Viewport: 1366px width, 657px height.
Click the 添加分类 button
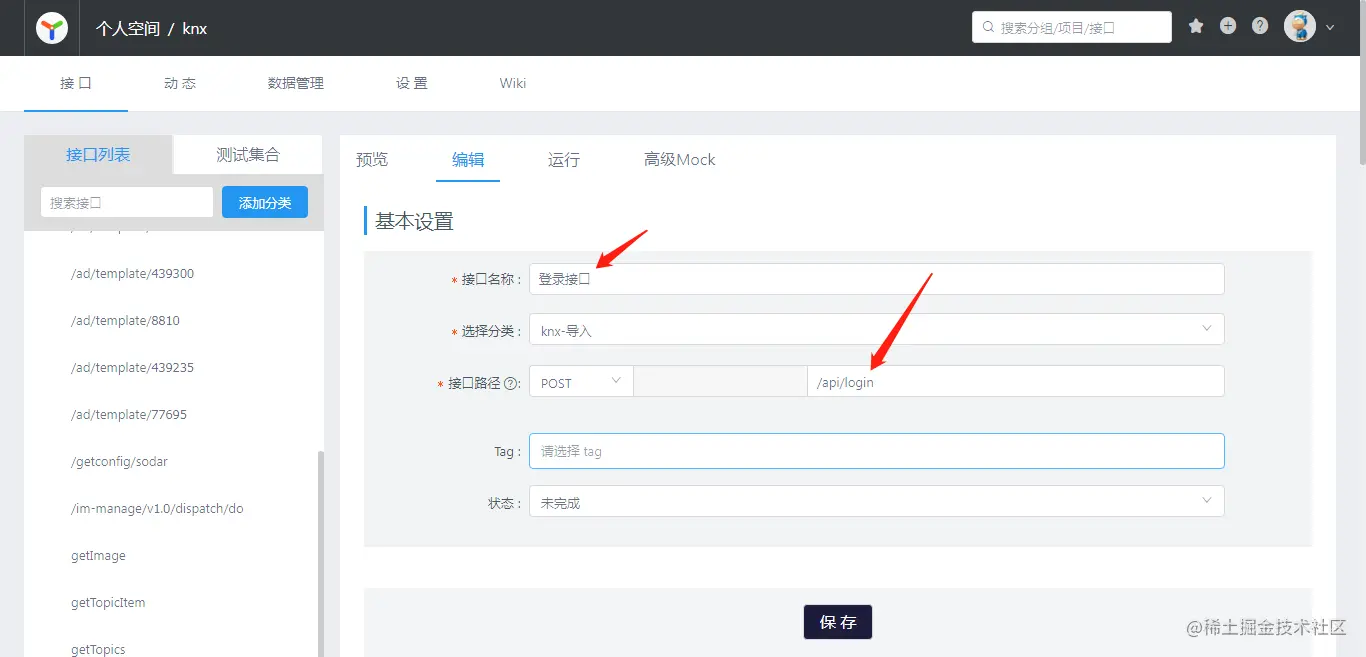click(265, 202)
